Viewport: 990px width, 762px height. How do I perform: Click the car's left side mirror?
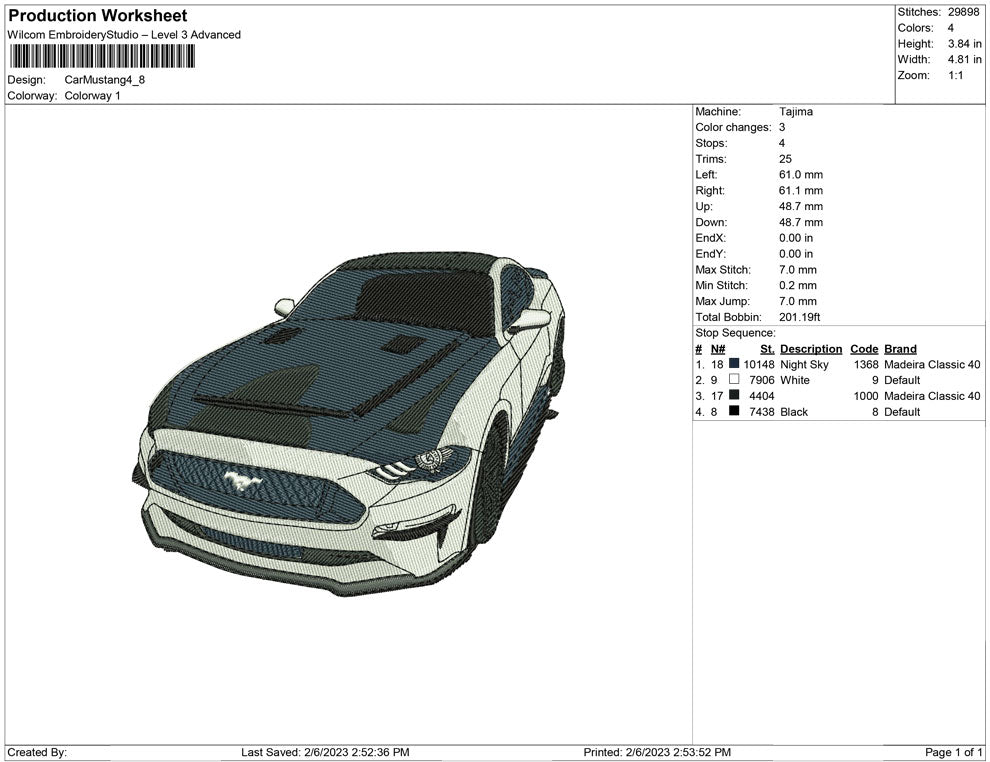(x=285, y=306)
